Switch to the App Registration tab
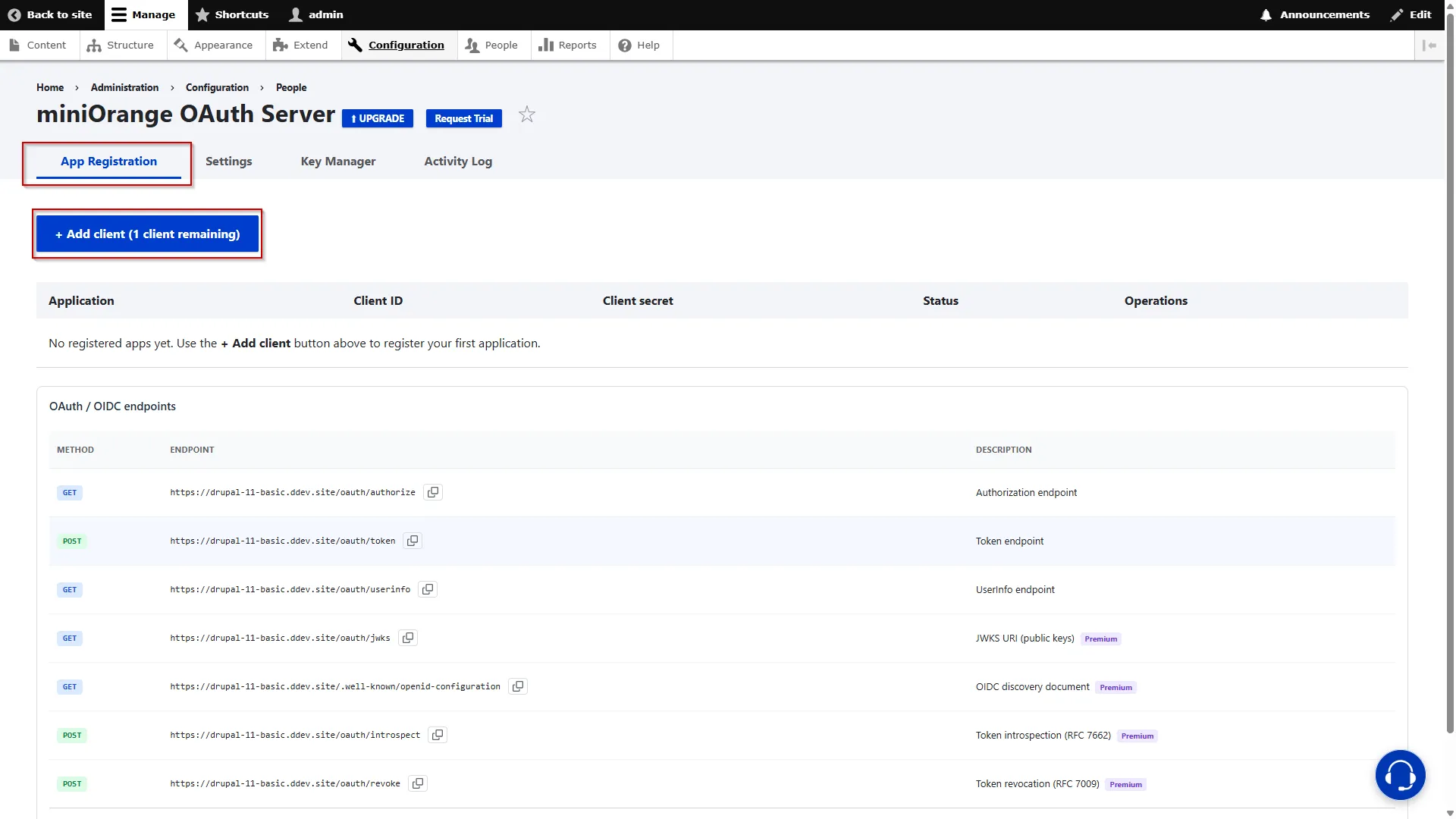The image size is (1456, 819). (x=108, y=162)
